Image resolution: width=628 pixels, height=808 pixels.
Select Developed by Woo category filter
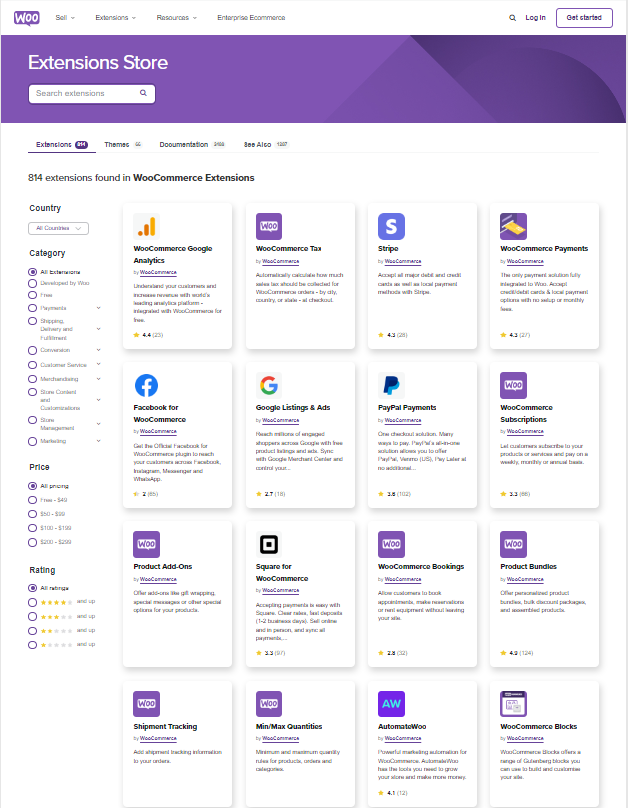click(32, 283)
